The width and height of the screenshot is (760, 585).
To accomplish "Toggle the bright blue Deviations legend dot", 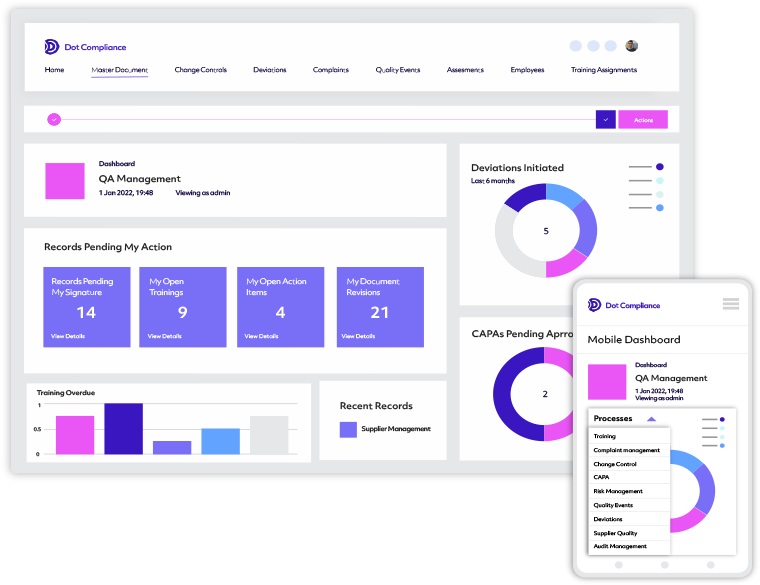I will (x=660, y=207).
